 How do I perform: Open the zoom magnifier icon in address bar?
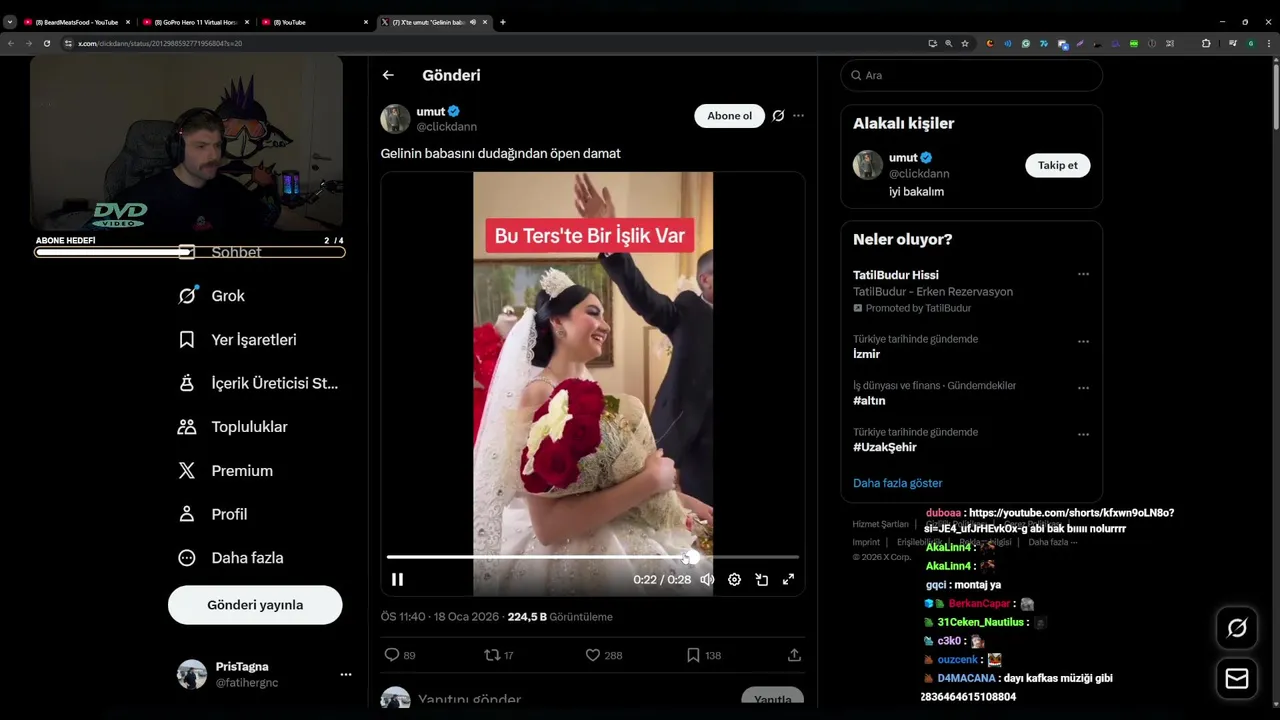[x=949, y=43]
